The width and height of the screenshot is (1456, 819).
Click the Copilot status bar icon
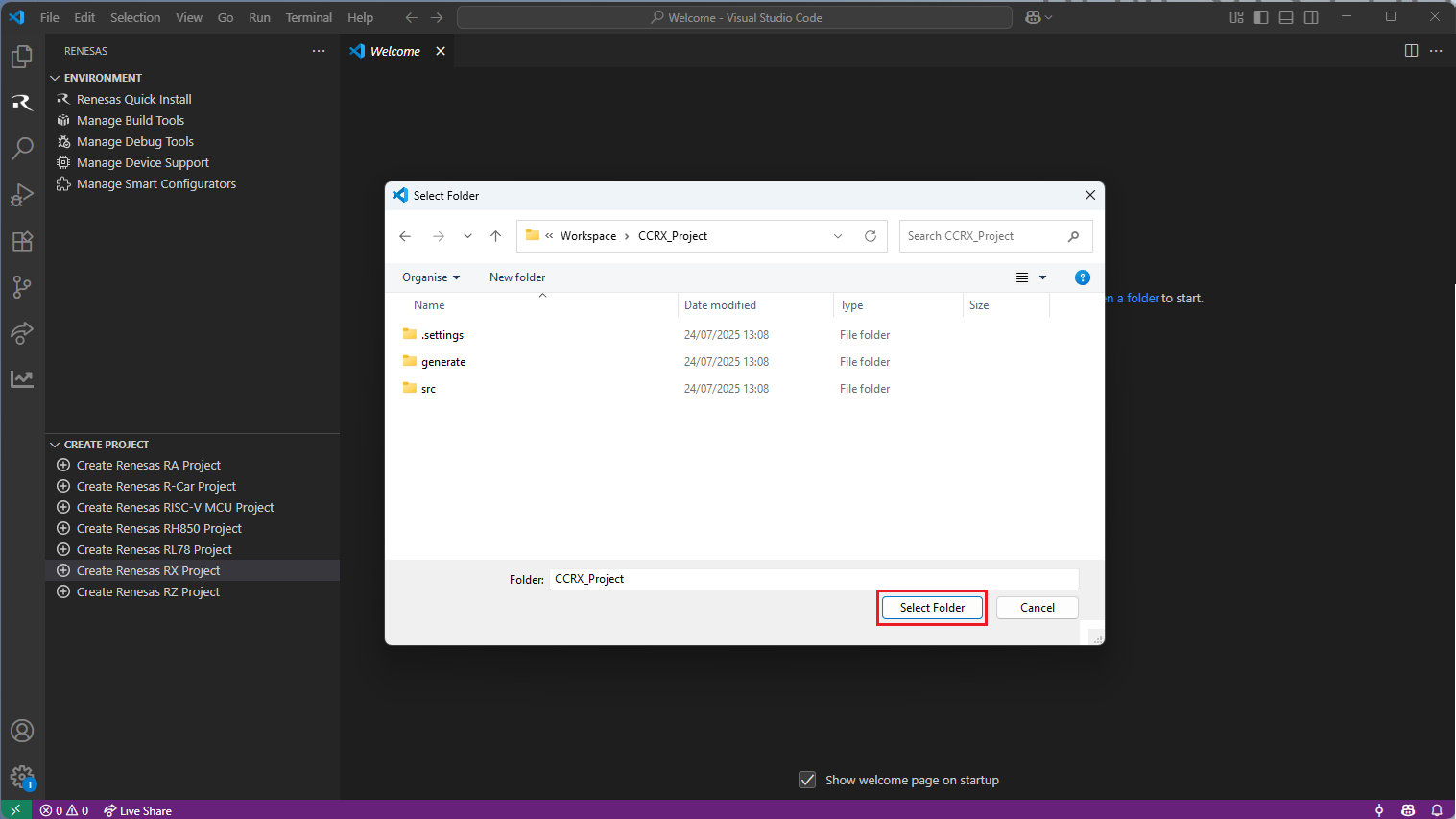(x=1408, y=810)
